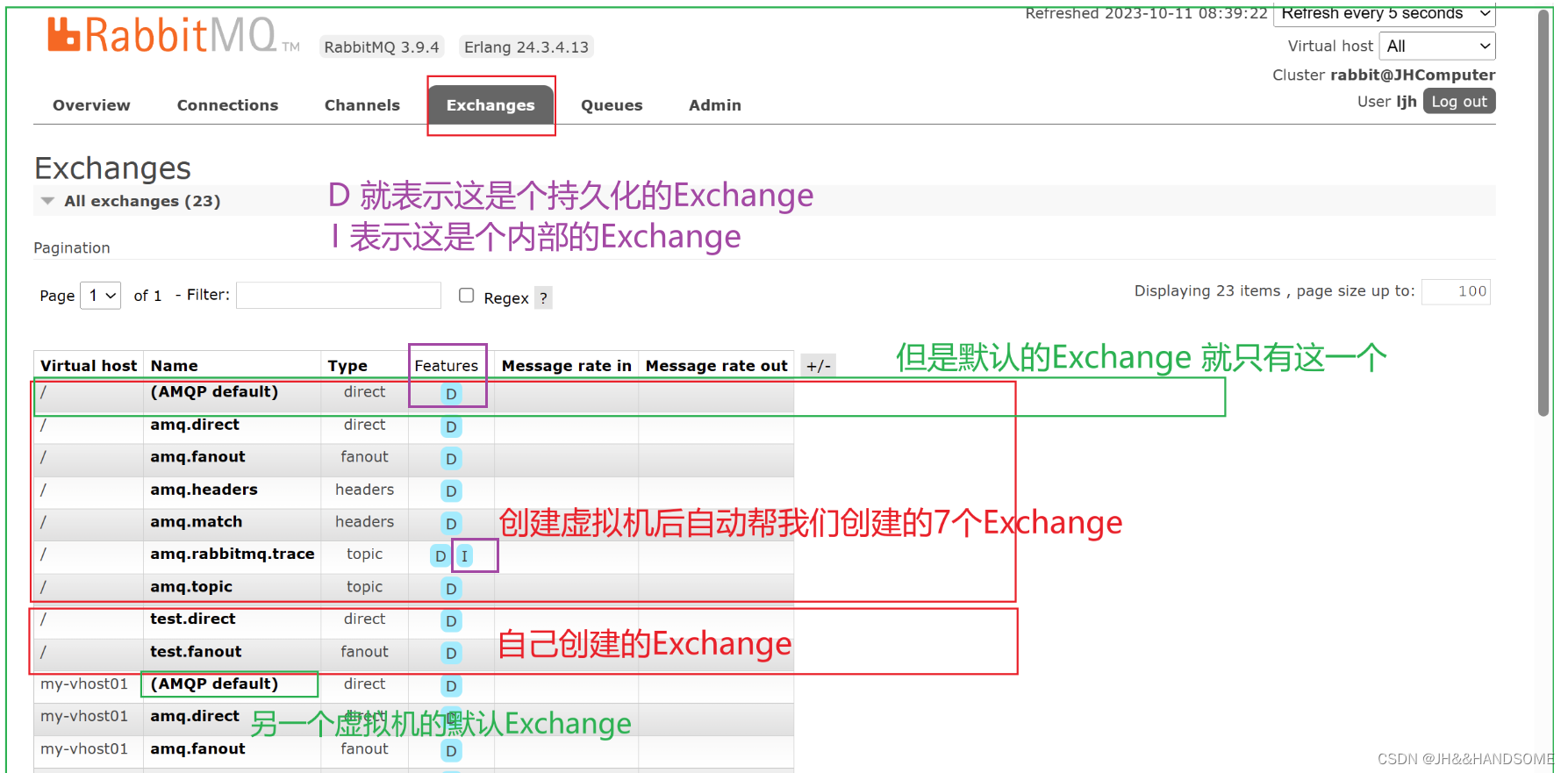Open the amq.rabbitmq.trace exchange
This screenshot has width=1568, height=773.
point(232,555)
